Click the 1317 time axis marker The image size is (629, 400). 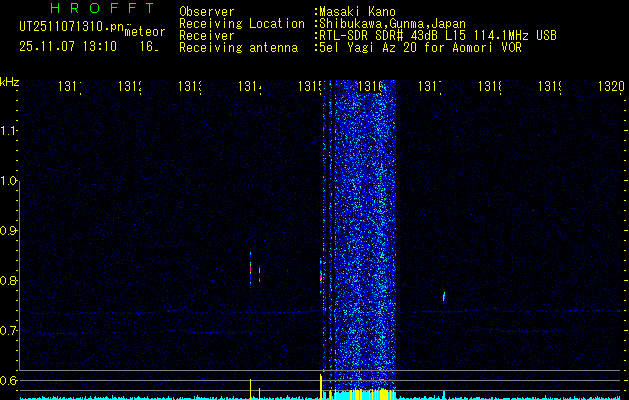point(430,86)
